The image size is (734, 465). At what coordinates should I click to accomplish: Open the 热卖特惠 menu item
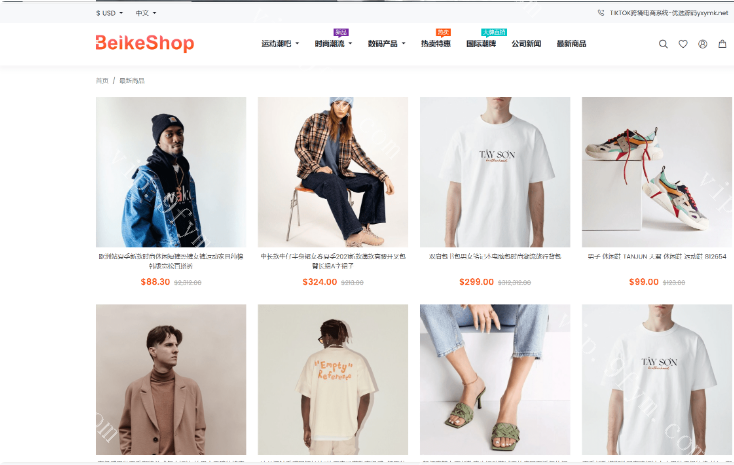(435, 44)
